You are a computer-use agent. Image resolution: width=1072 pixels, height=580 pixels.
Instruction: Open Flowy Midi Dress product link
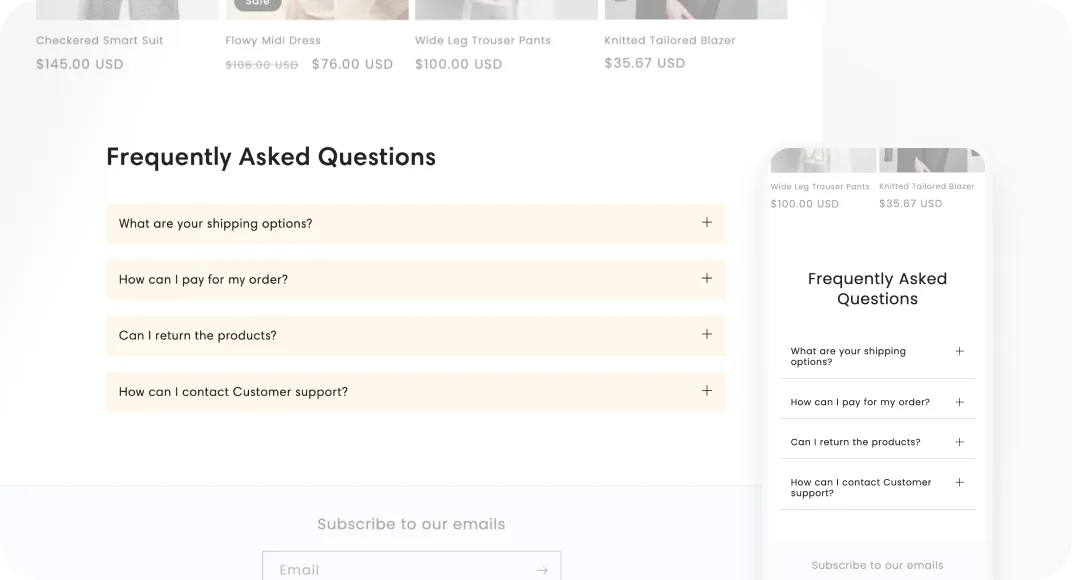click(273, 40)
